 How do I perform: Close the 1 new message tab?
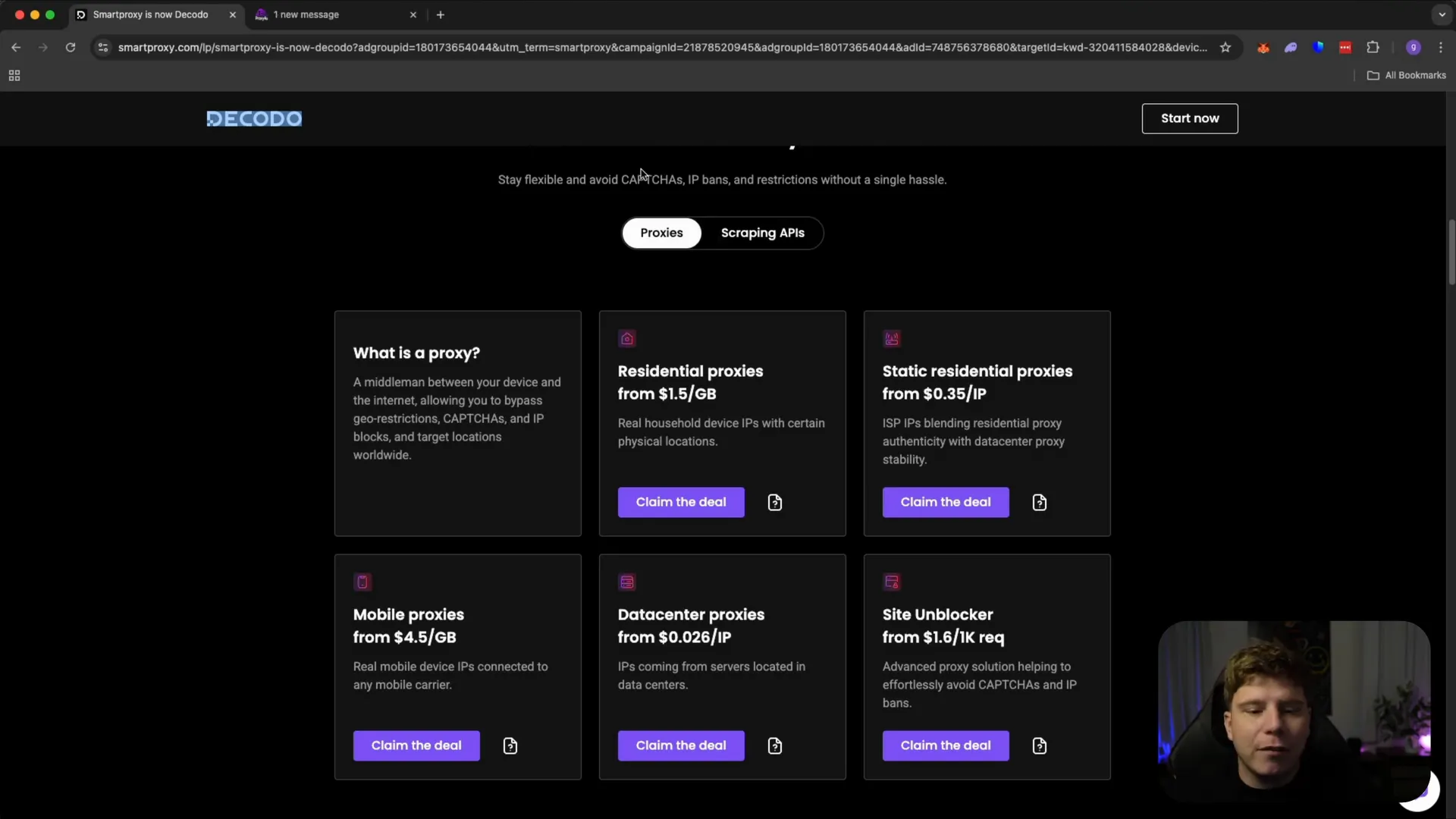pos(413,14)
